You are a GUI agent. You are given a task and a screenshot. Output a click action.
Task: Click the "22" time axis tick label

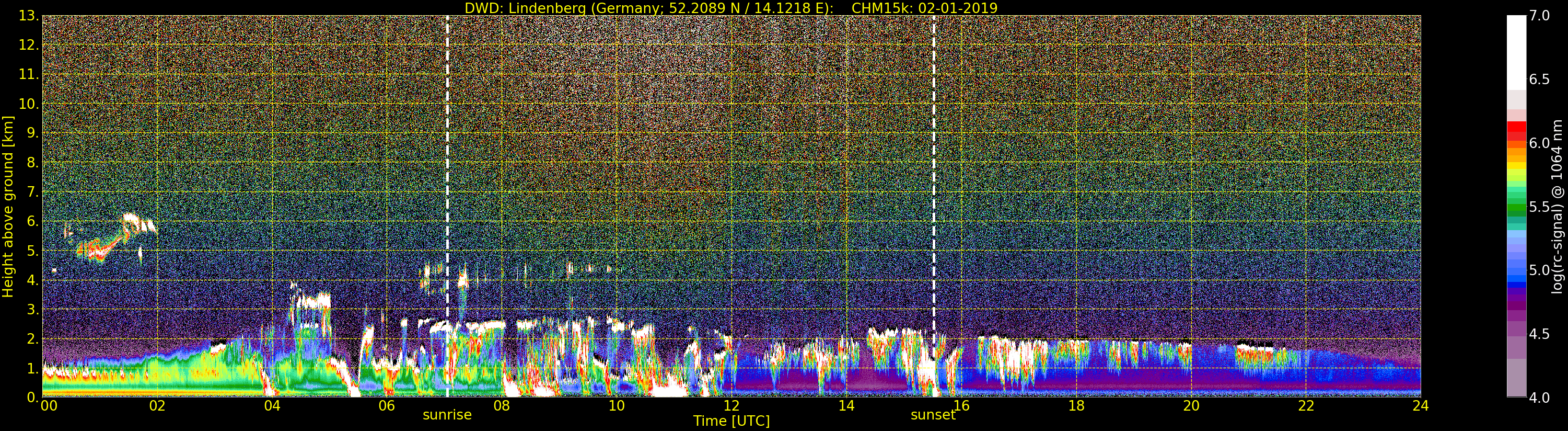[1306, 406]
